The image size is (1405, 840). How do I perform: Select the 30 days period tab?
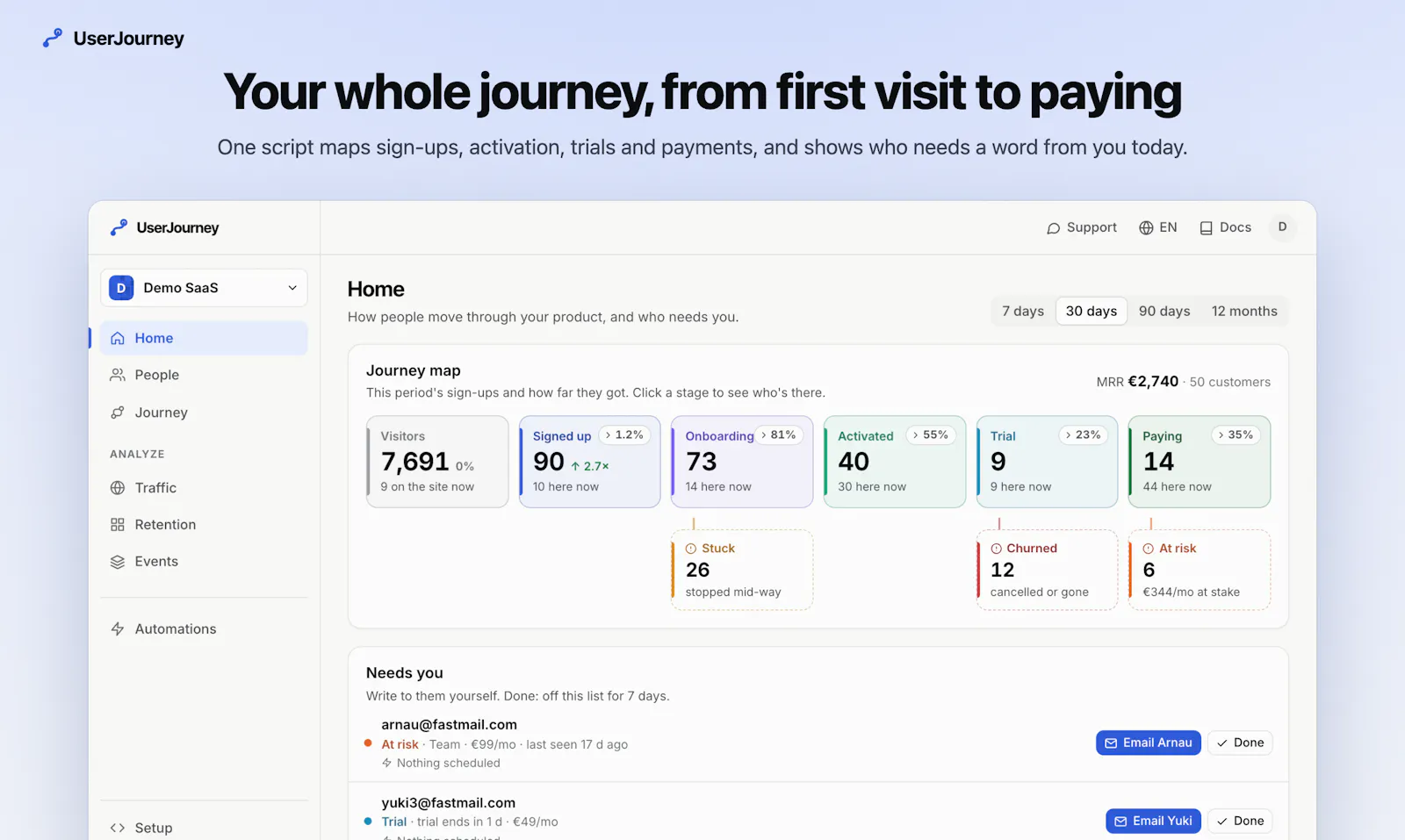1092,312
